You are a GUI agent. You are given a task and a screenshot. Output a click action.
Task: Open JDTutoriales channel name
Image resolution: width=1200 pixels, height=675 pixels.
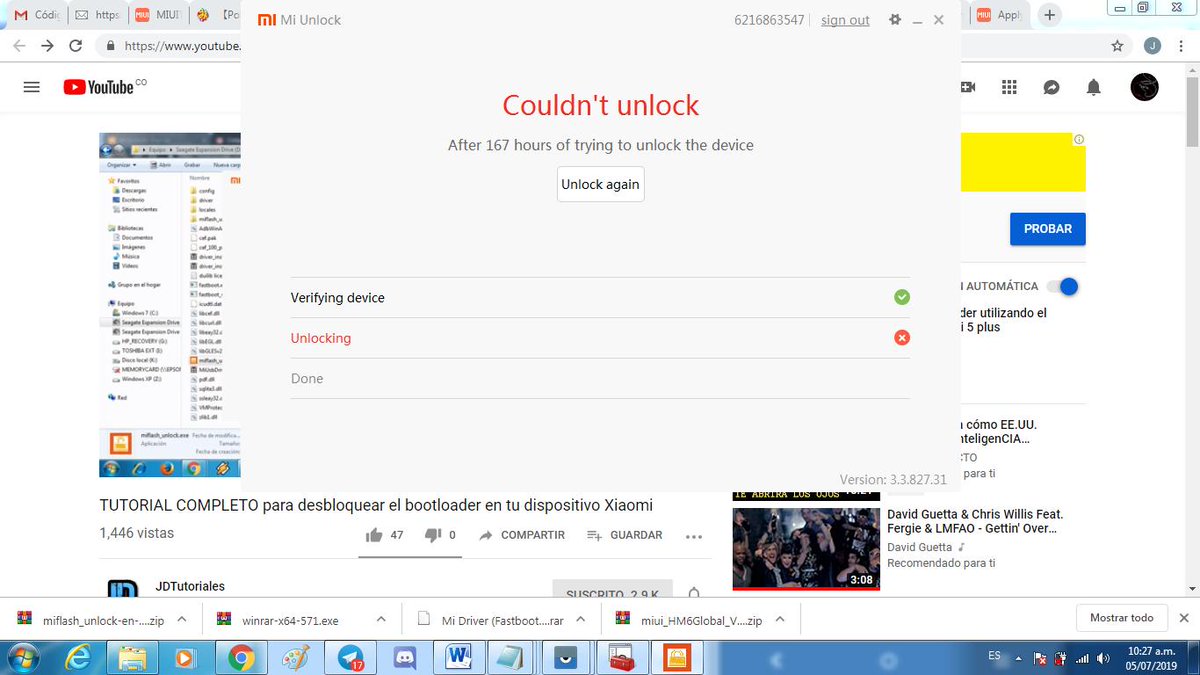pos(190,586)
